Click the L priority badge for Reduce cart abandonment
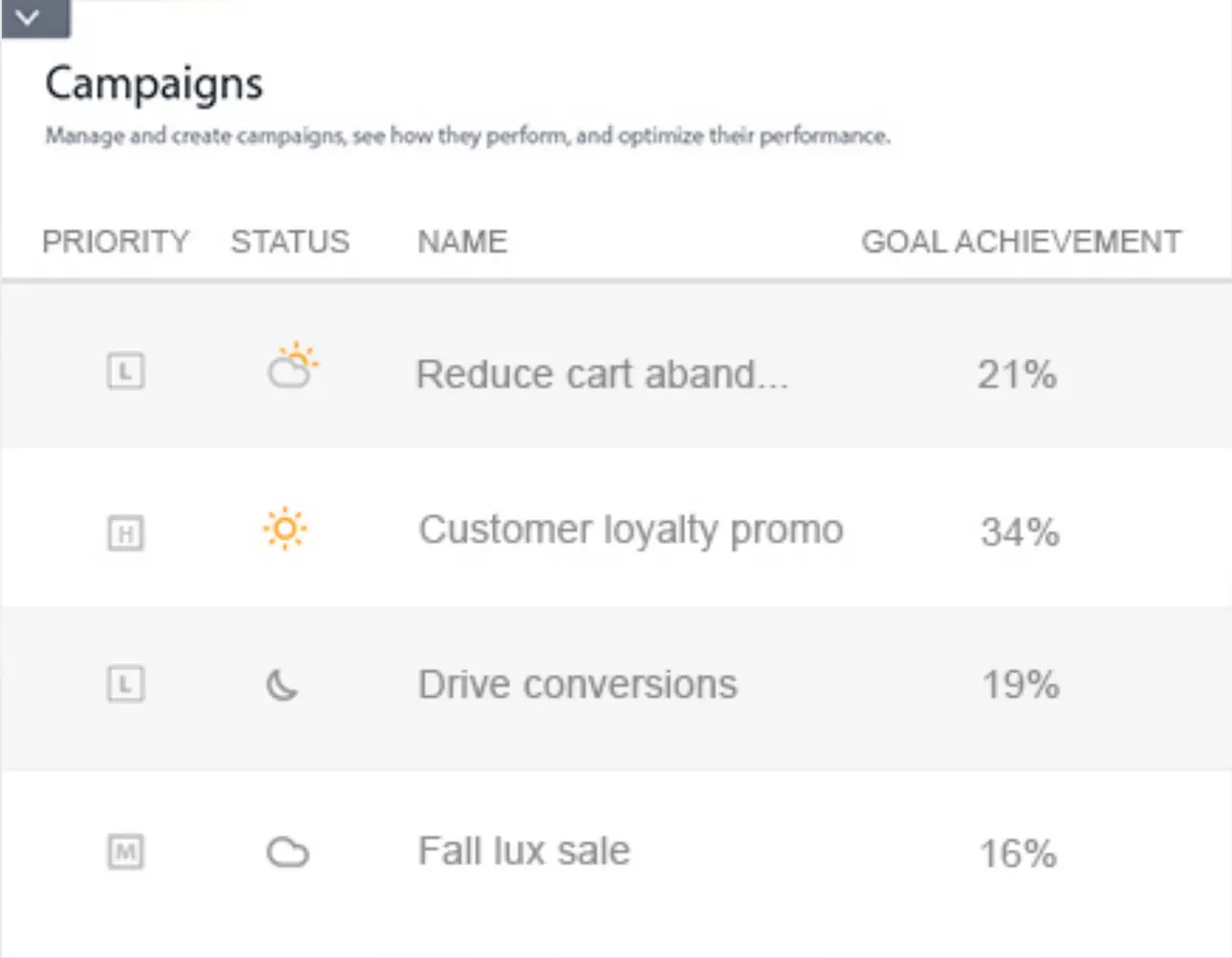1232x958 pixels. [125, 371]
